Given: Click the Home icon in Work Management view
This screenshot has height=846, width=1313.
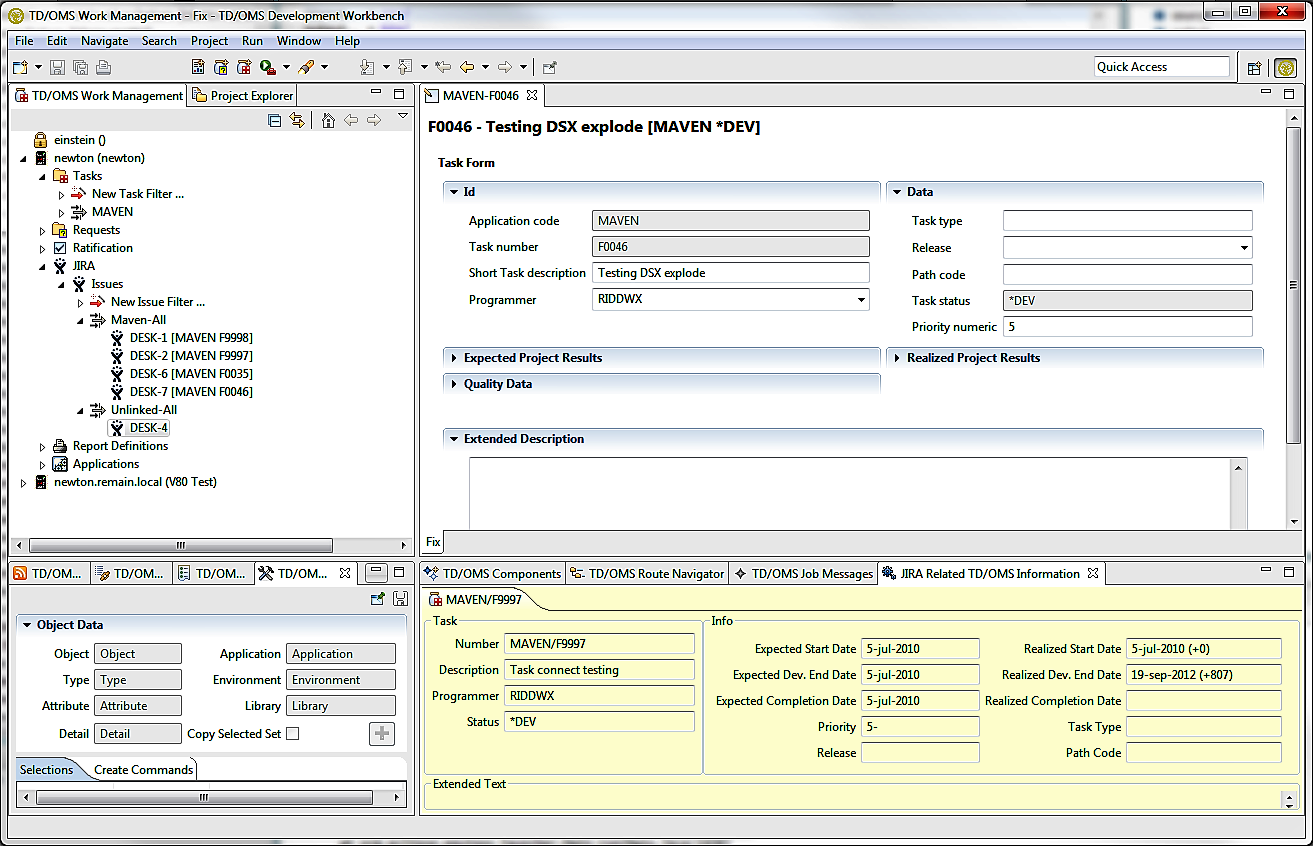Looking at the screenshot, I should [x=329, y=119].
